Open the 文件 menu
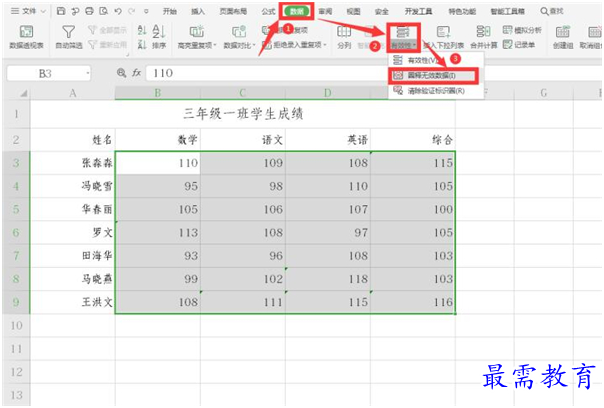The width and height of the screenshot is (604, 408). (28, 11)
